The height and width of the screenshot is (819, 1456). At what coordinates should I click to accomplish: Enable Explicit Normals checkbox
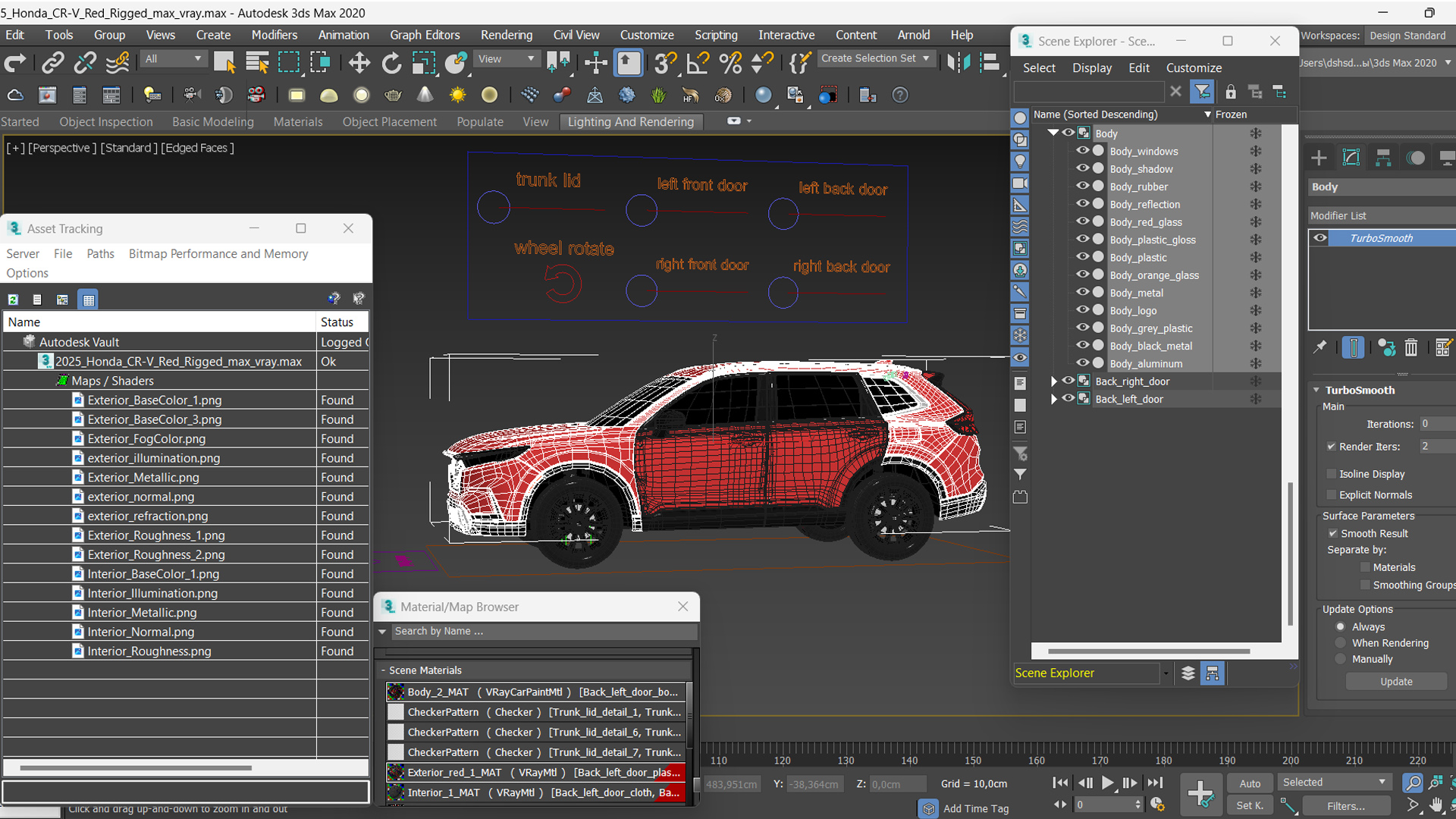pos(1331,495)
